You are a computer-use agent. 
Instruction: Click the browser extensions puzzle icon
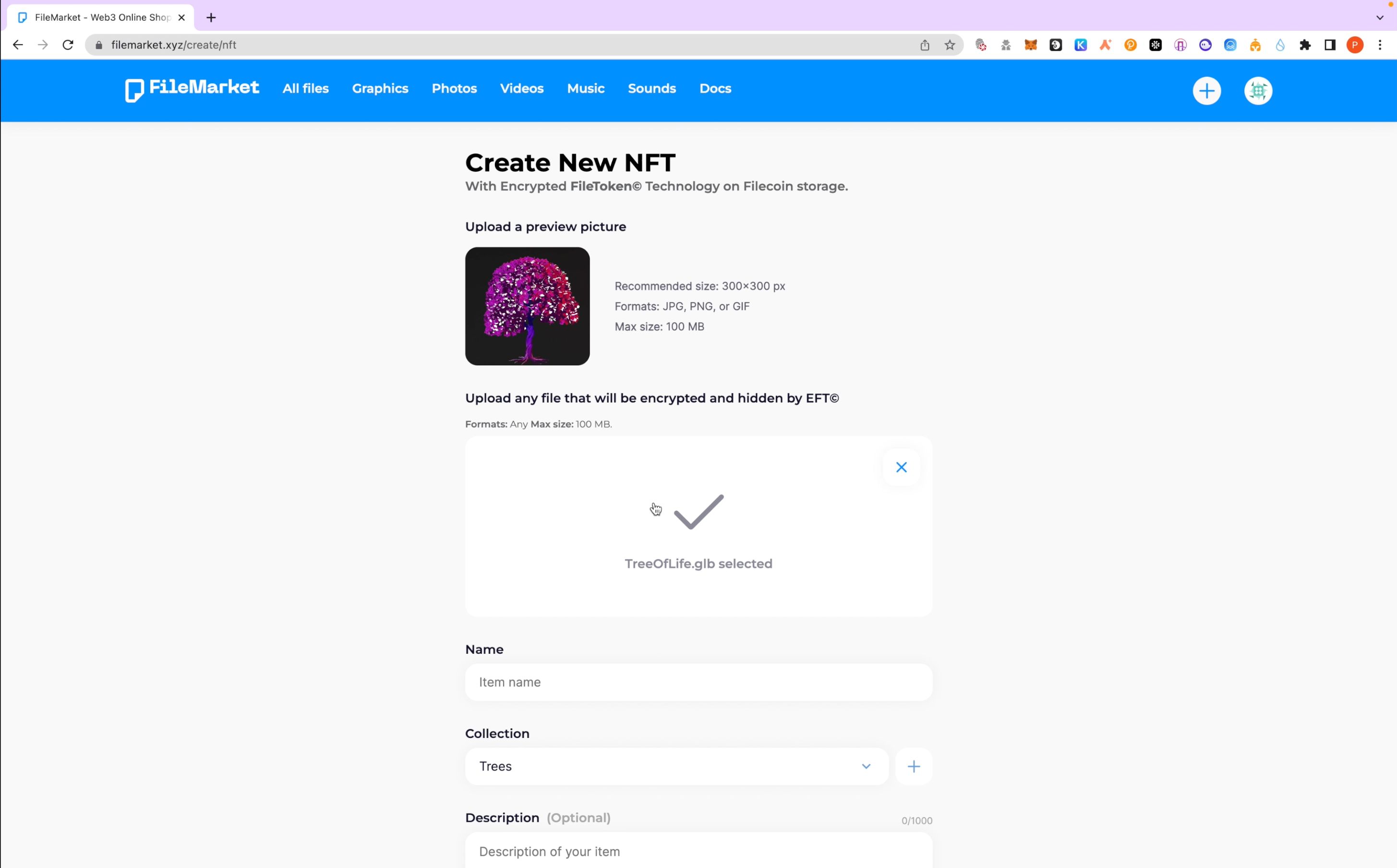(1306, 45)
